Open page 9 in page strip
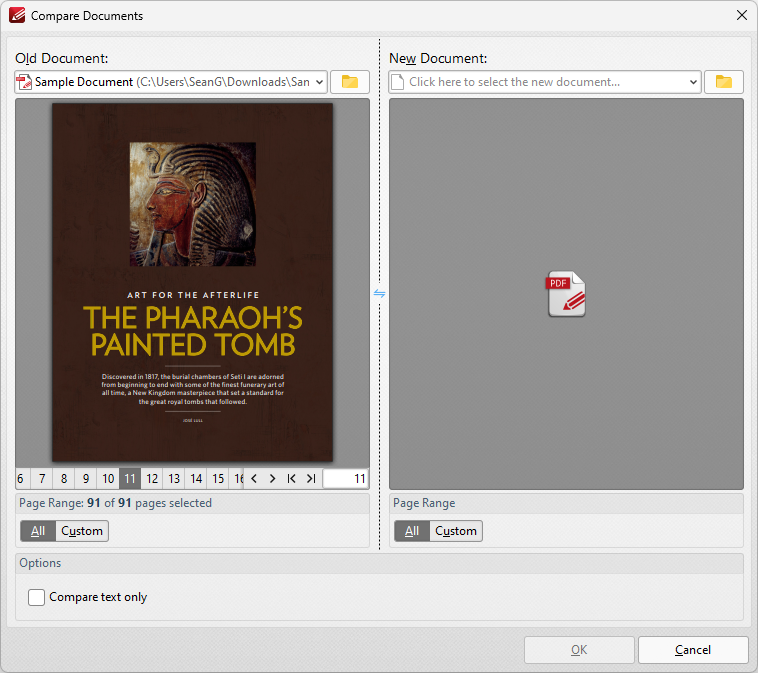Viewport: 758px width, 673px height. coord(86,479)
